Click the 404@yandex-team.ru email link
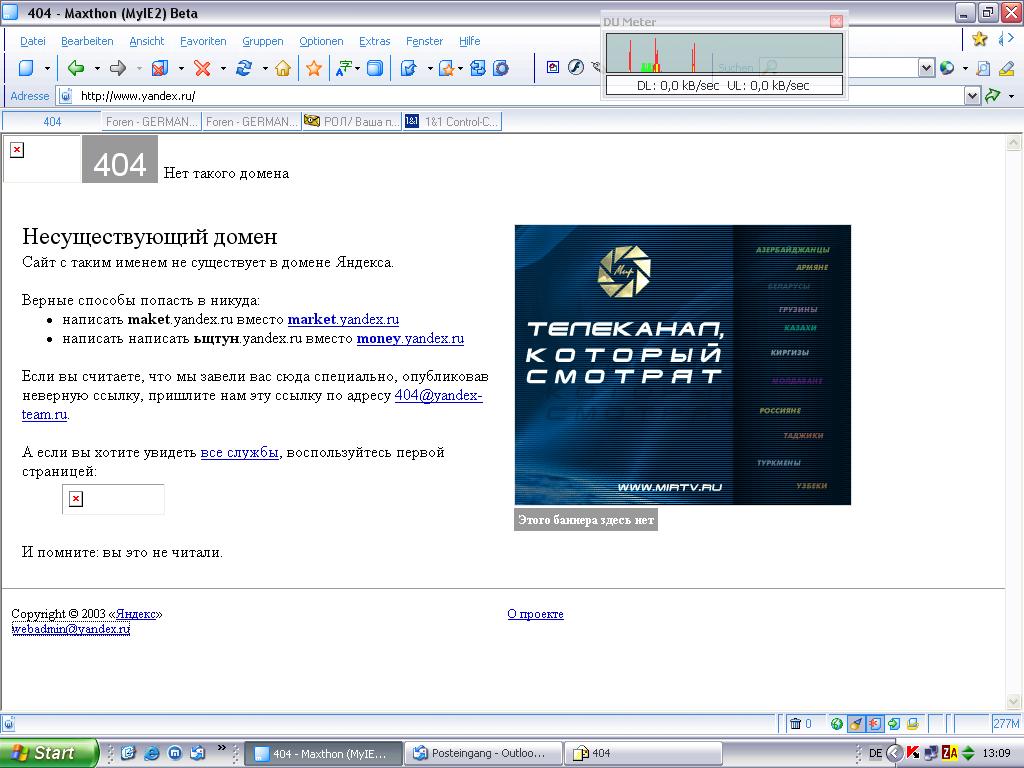This screenshot has height=768, width=1024. [438, 395]
